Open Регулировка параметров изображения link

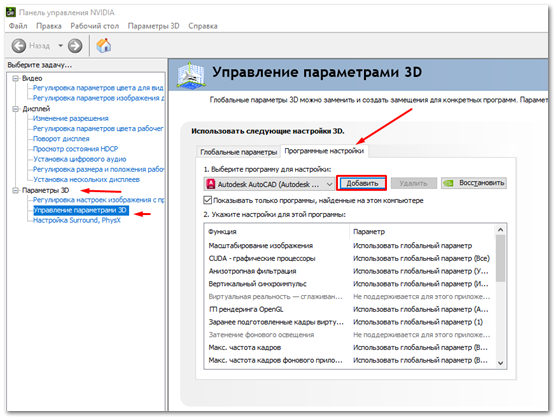click(x=98, y=98)
